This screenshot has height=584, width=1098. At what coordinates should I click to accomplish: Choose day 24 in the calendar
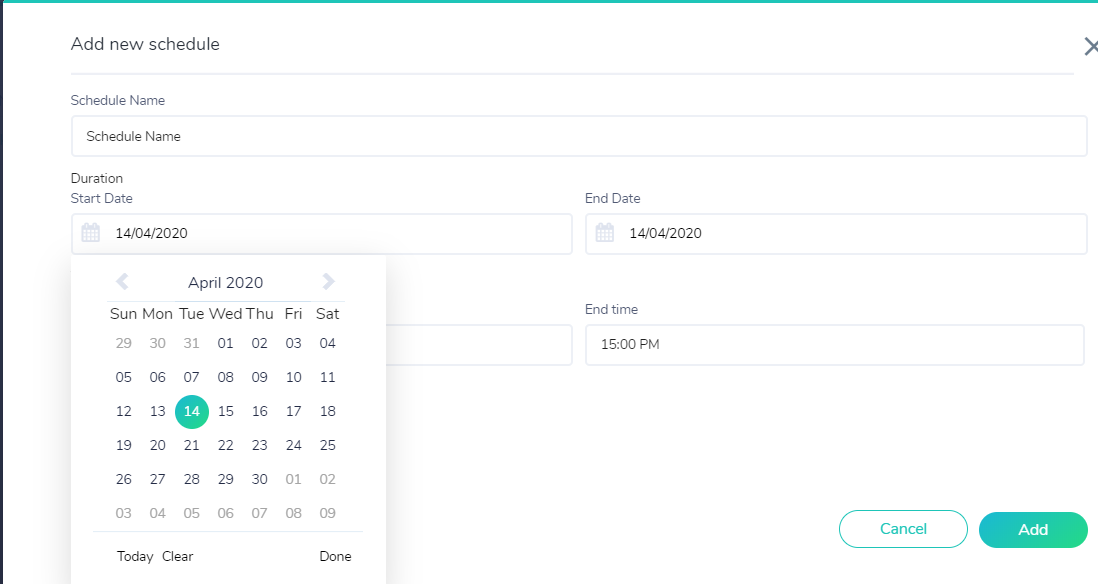293,445
